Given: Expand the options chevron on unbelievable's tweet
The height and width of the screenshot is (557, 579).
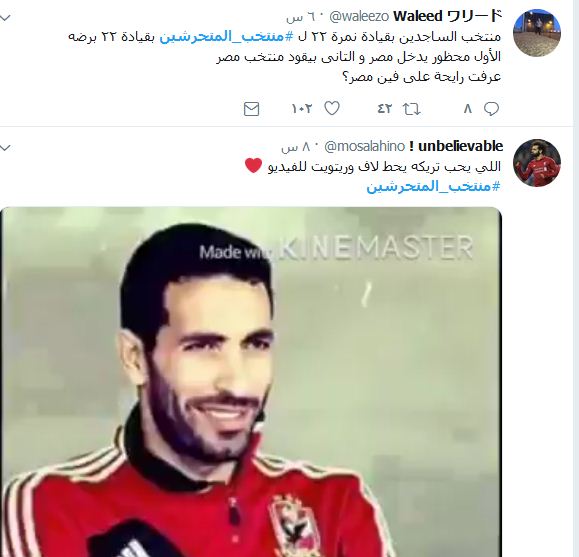Looking at the screenshot, I should point(5,148).
